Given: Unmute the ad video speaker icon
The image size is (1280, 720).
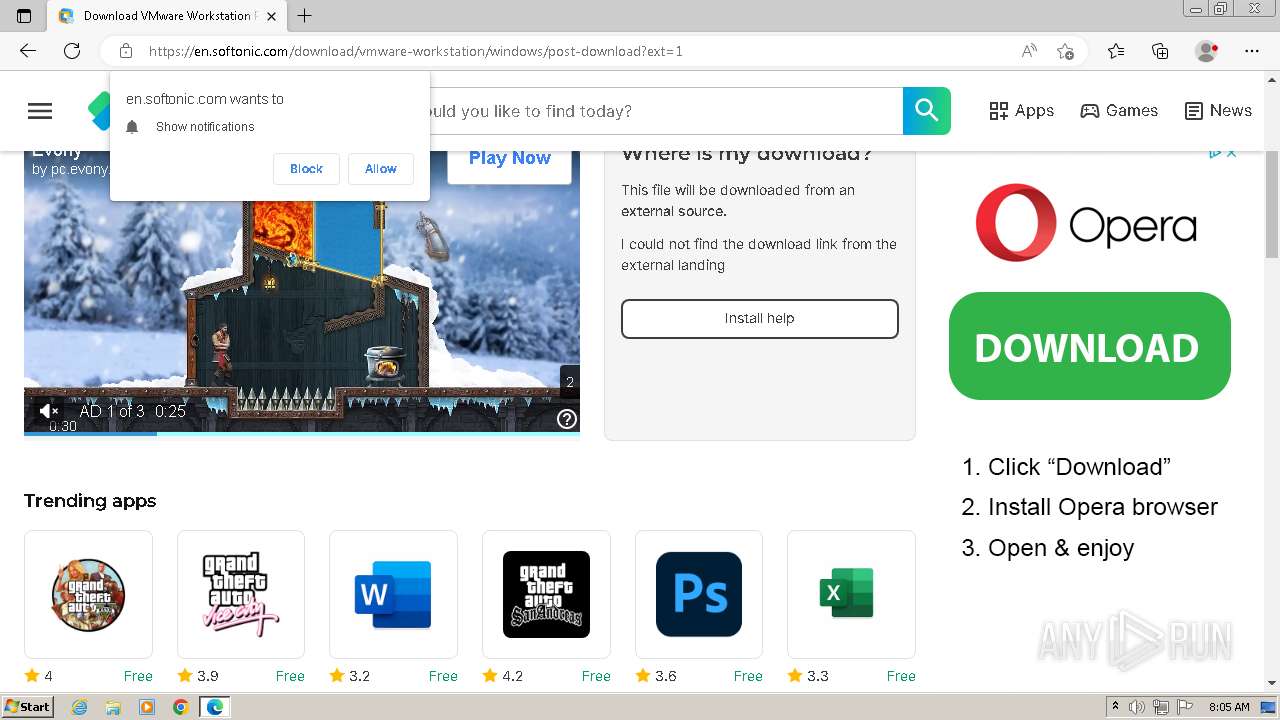Looking at the screenshot, I should (x=47, y=411).
